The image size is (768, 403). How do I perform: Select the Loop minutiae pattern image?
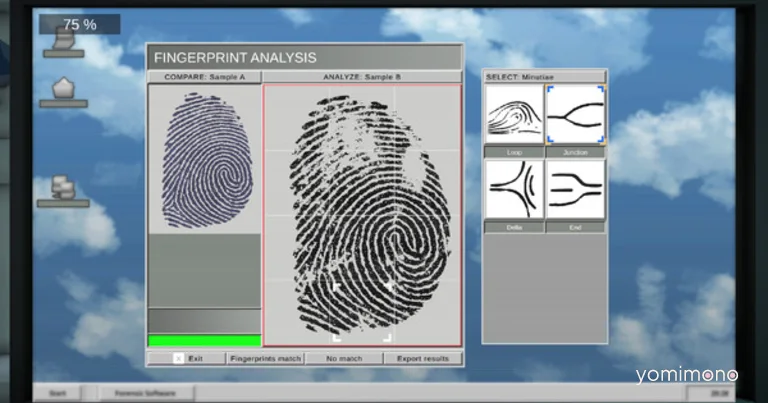click(x=514, y=114)
